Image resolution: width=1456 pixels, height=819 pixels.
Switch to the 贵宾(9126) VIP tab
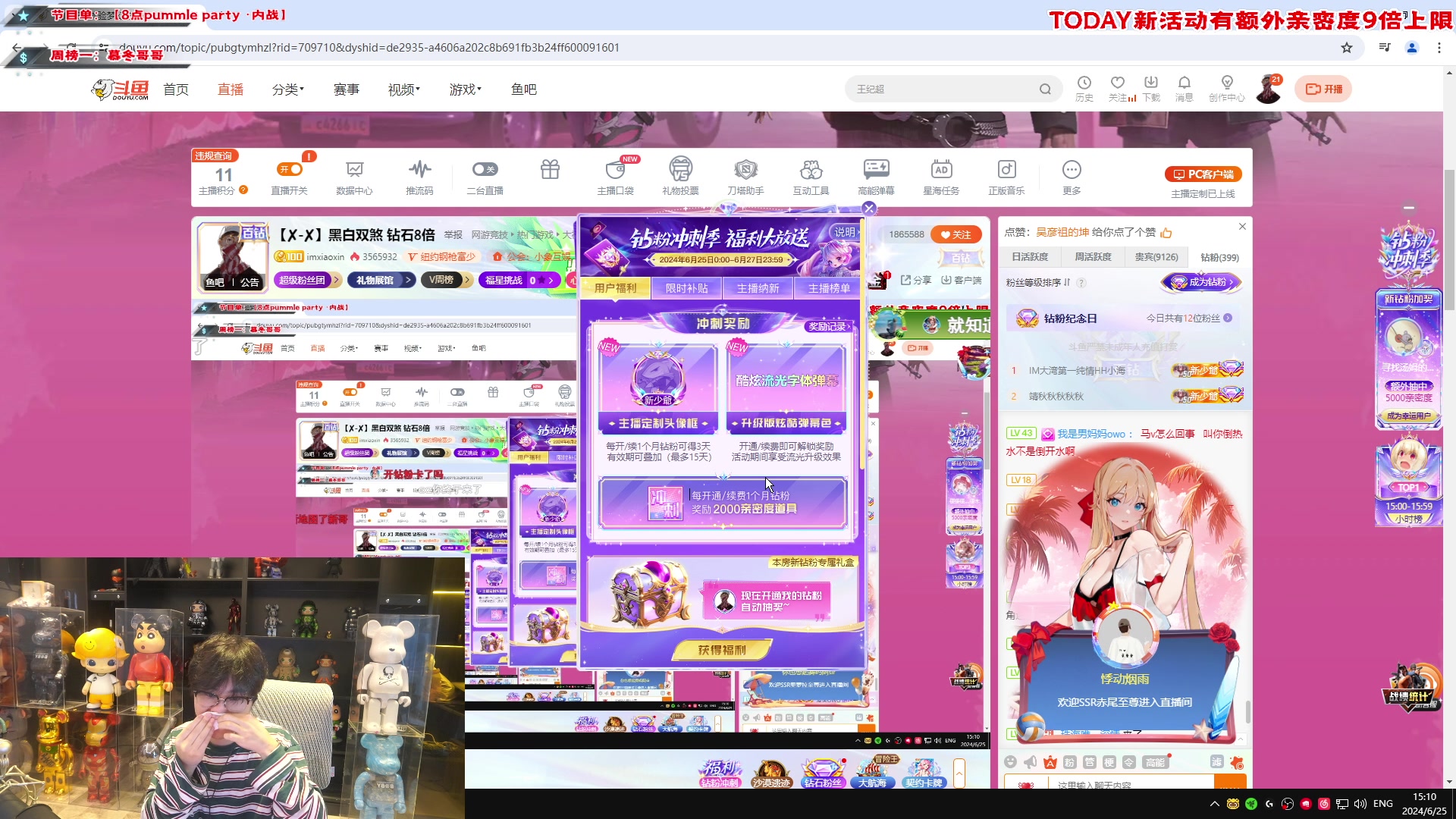1156,257
